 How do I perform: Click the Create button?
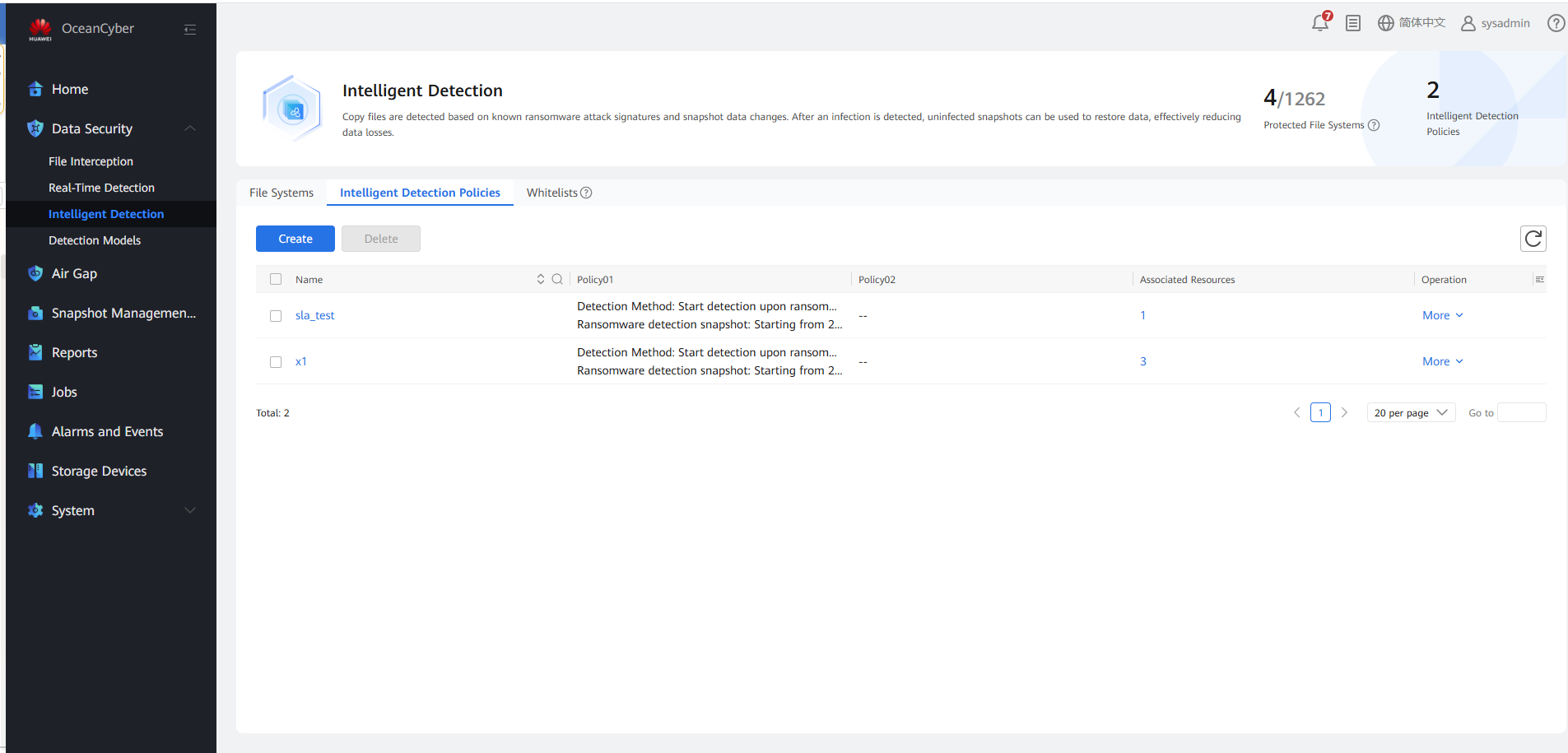pyautogui.click(x=295, y=239)
